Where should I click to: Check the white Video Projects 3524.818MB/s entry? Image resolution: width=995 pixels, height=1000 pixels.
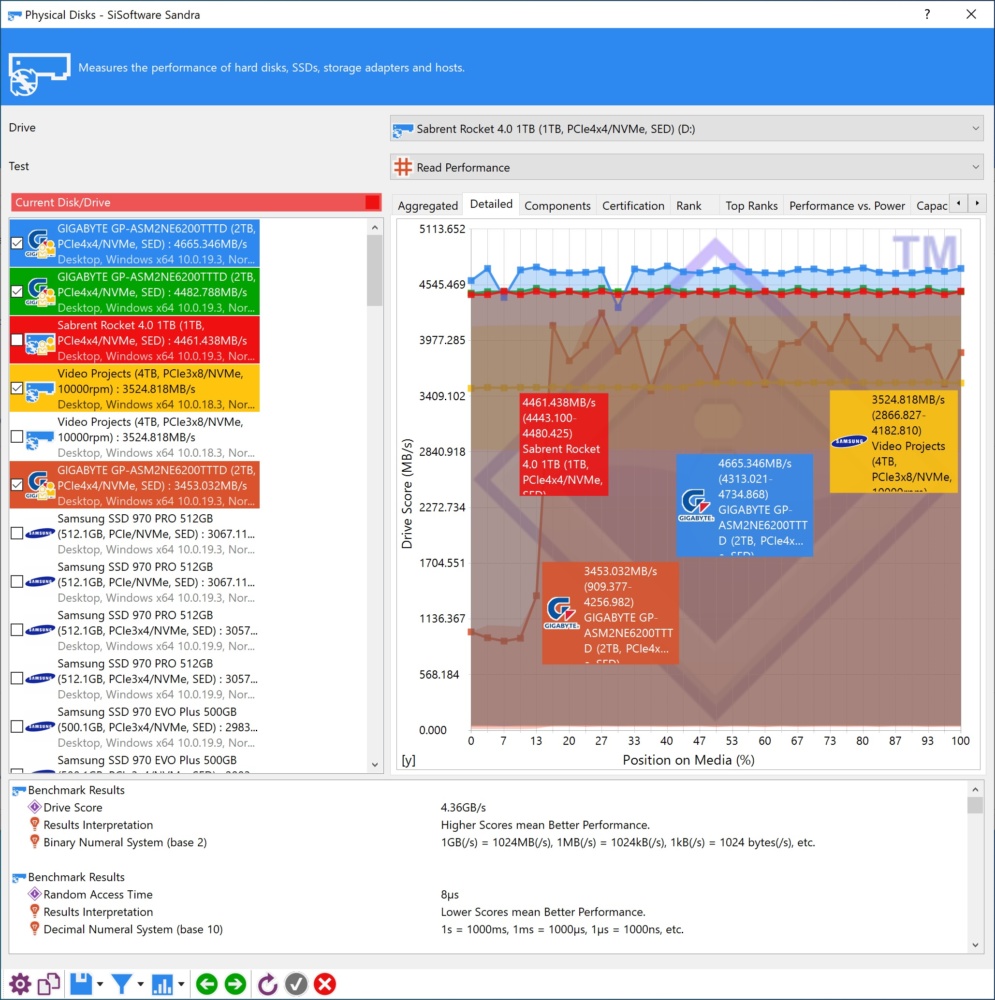coord(17,437)
